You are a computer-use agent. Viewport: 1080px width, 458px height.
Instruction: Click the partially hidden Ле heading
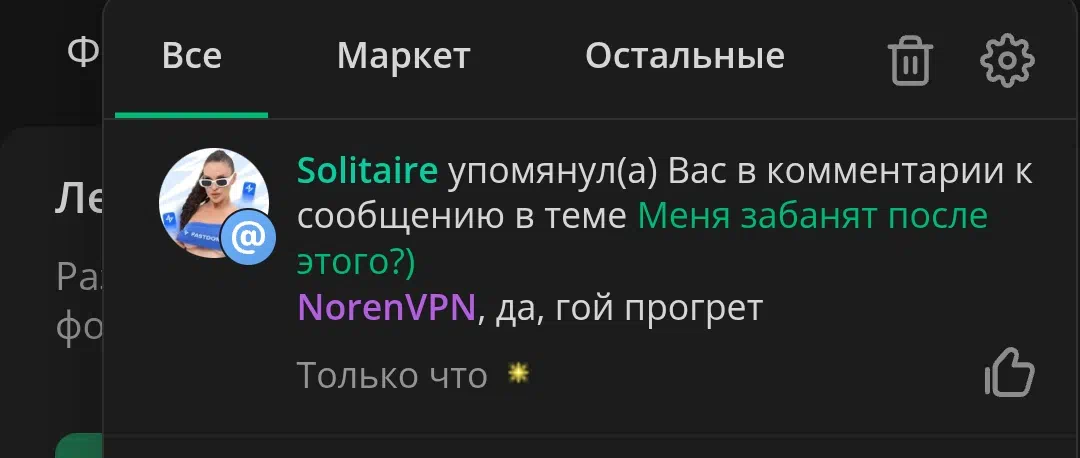point(79,200)
